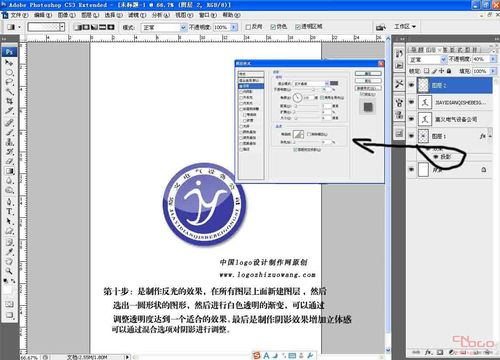Select the Move tool

[x=9, y=62]
